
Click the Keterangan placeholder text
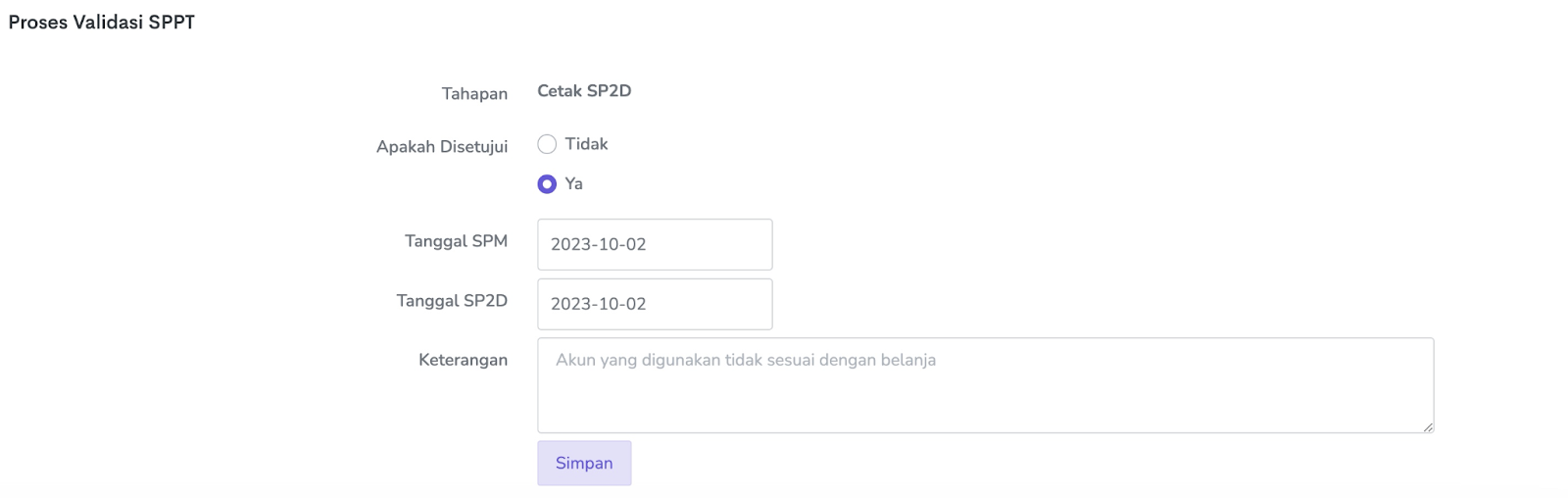[745, 360]
